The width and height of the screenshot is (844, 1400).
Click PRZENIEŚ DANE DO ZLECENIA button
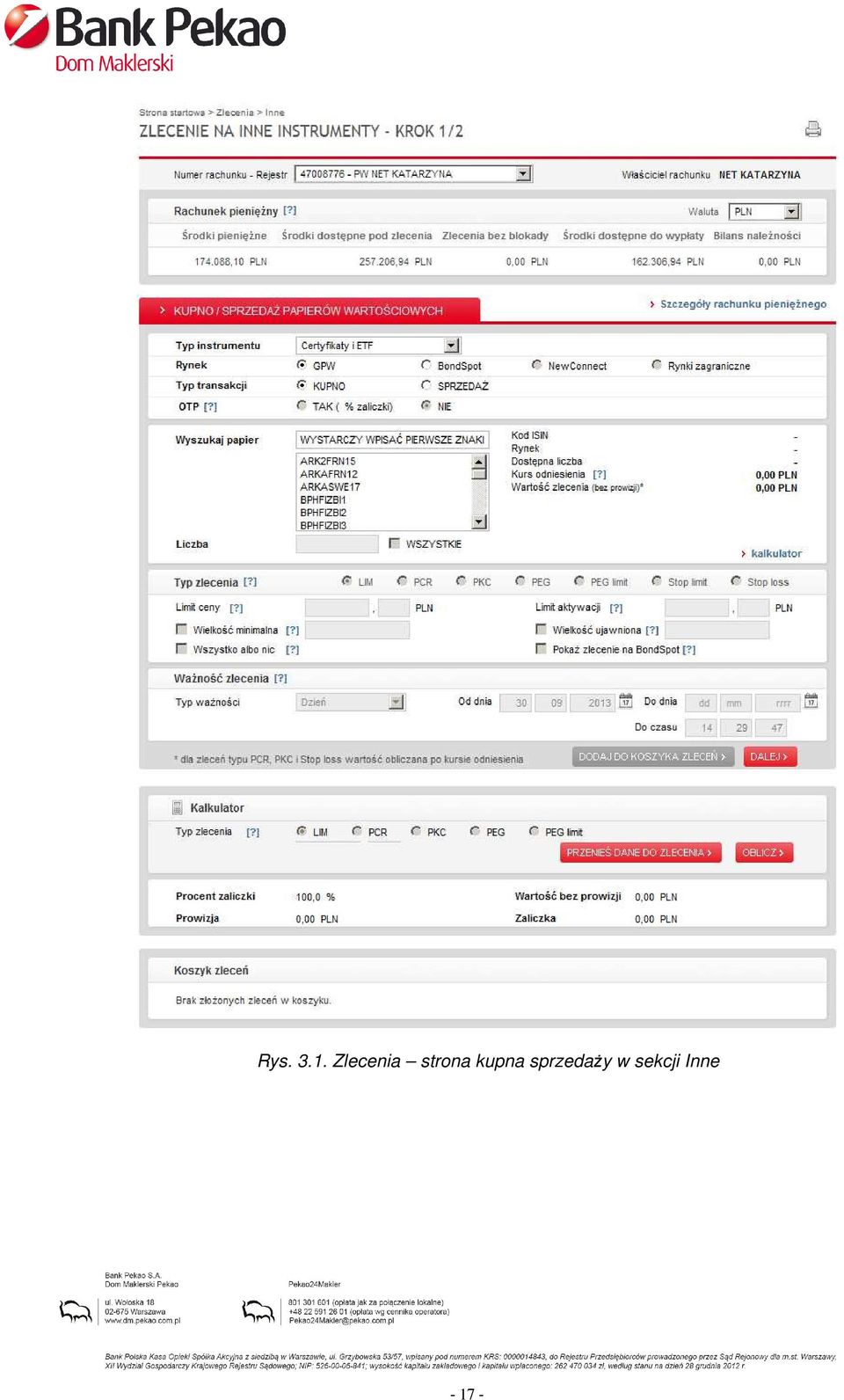click(641, 852)
